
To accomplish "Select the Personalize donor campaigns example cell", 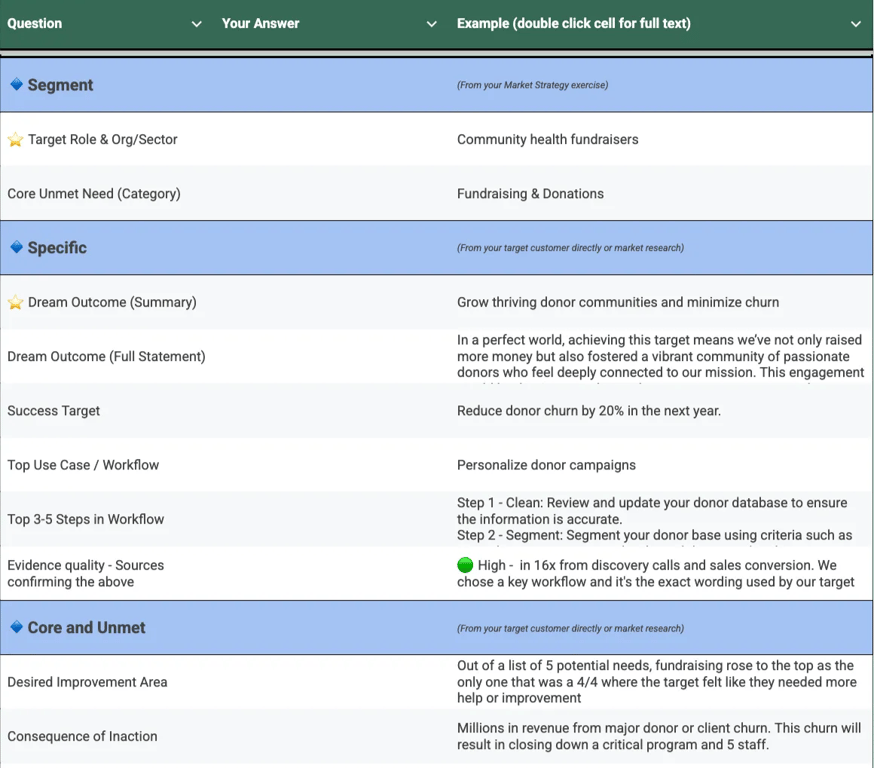I will (546, 465).
